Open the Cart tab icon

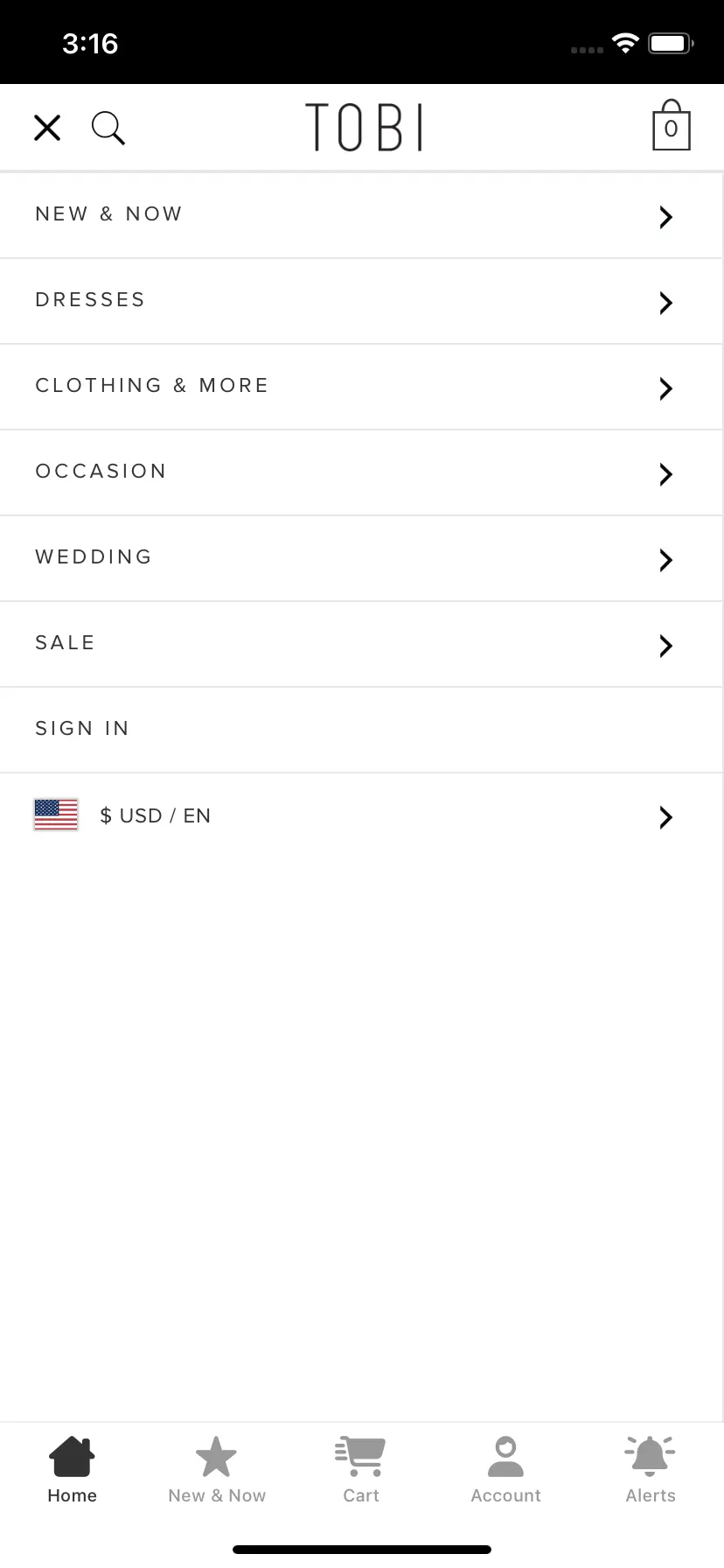click(360, 1456)
